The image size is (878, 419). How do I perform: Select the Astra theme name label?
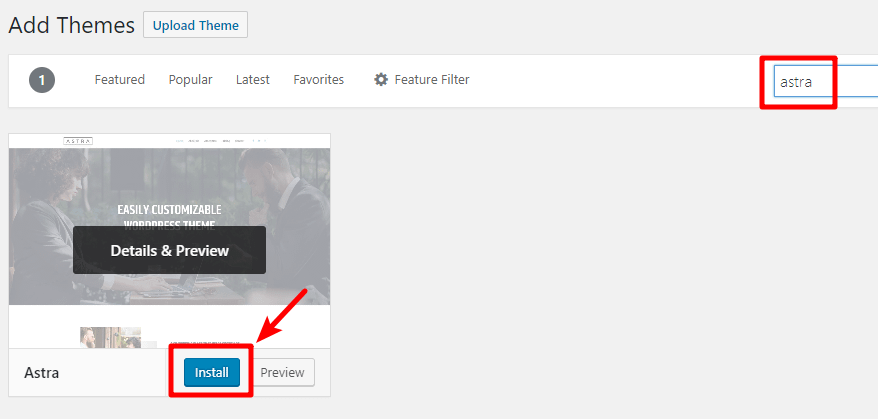click(41, 373)
